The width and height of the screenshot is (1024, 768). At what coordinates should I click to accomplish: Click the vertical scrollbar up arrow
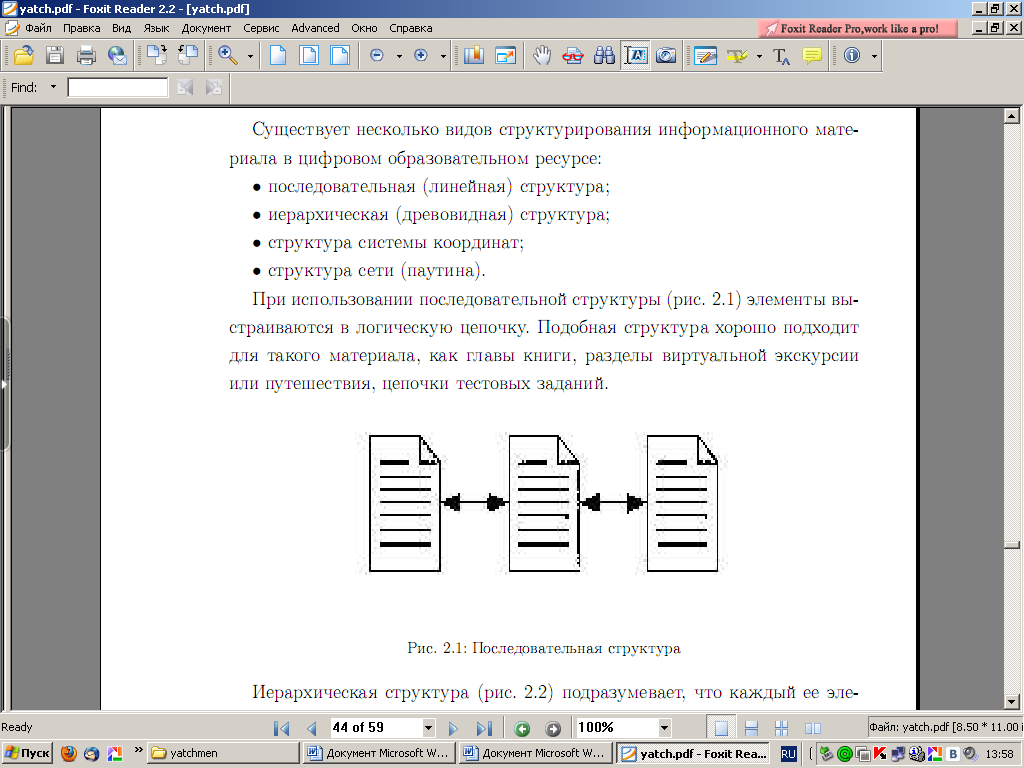point(1012,116)
